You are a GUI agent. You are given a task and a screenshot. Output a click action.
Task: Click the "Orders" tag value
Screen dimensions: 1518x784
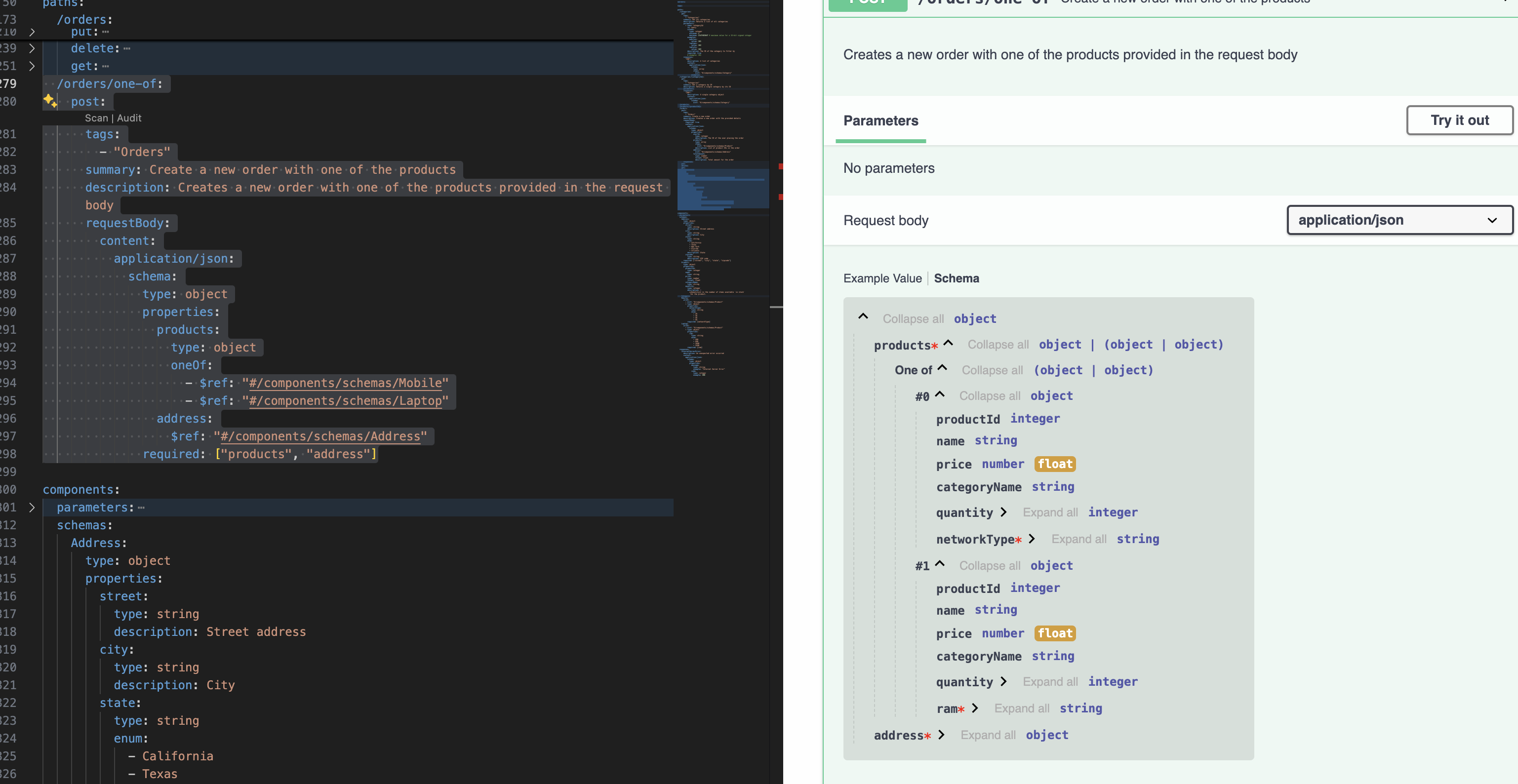pos(141,152)
